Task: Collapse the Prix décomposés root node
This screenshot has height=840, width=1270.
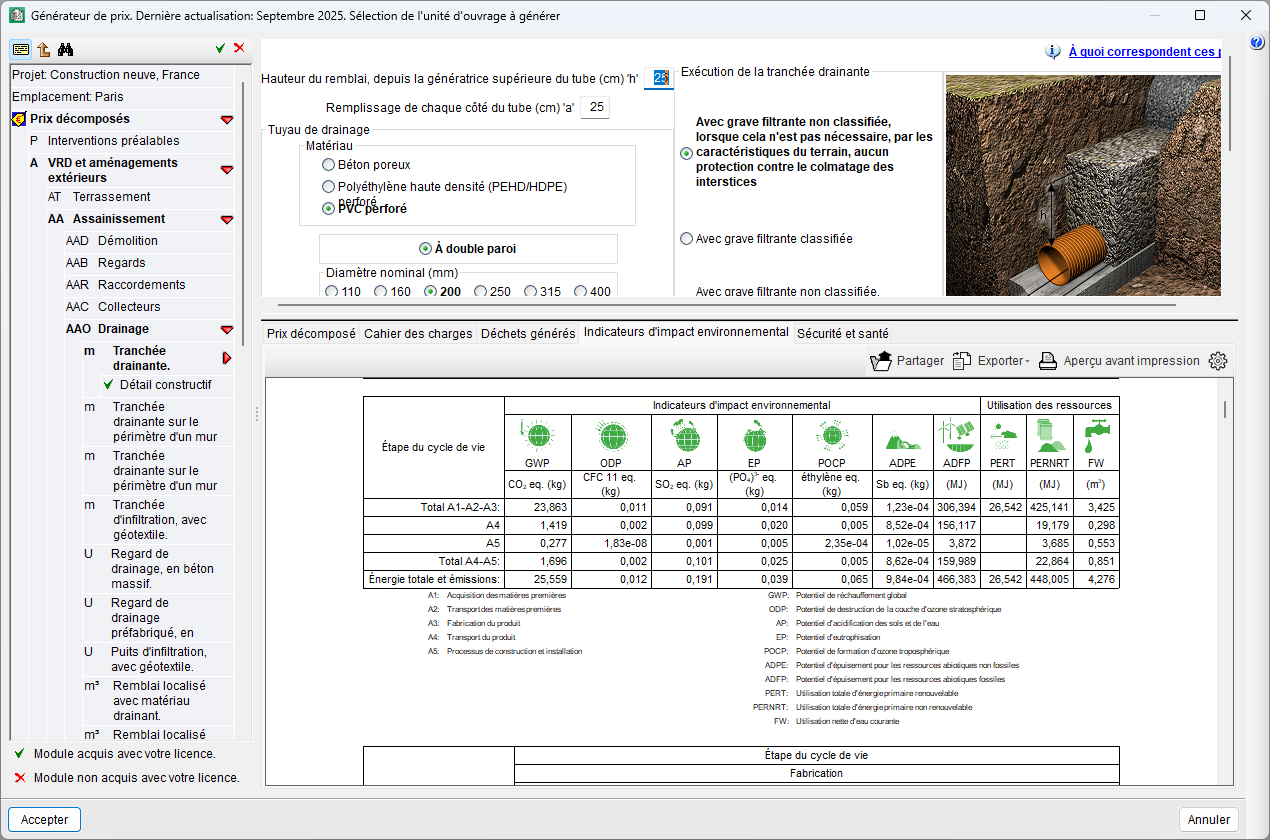Action: pyautogui.click(x=227, y=119)
